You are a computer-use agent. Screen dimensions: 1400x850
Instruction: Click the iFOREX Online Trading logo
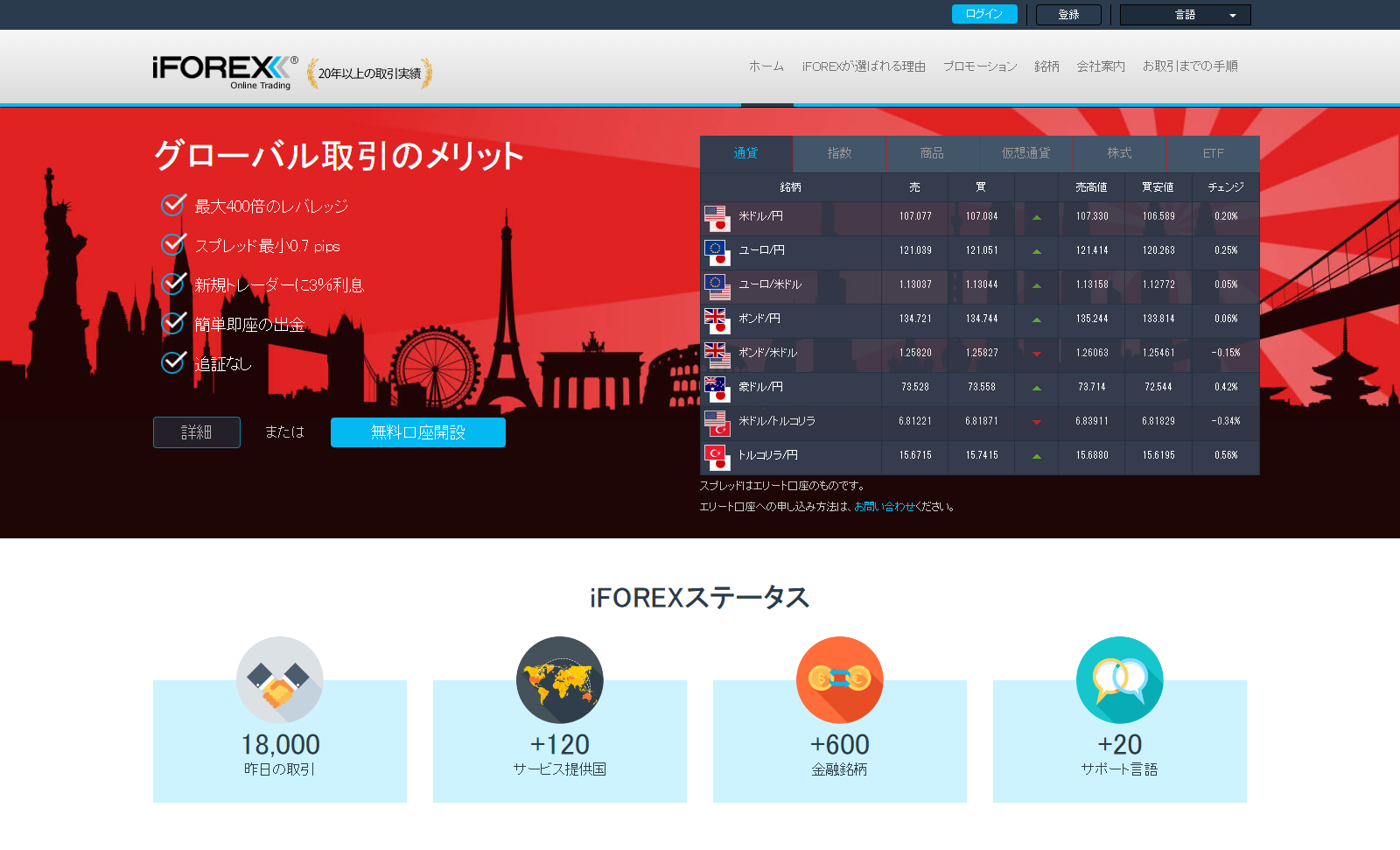[x=225, y=72]
